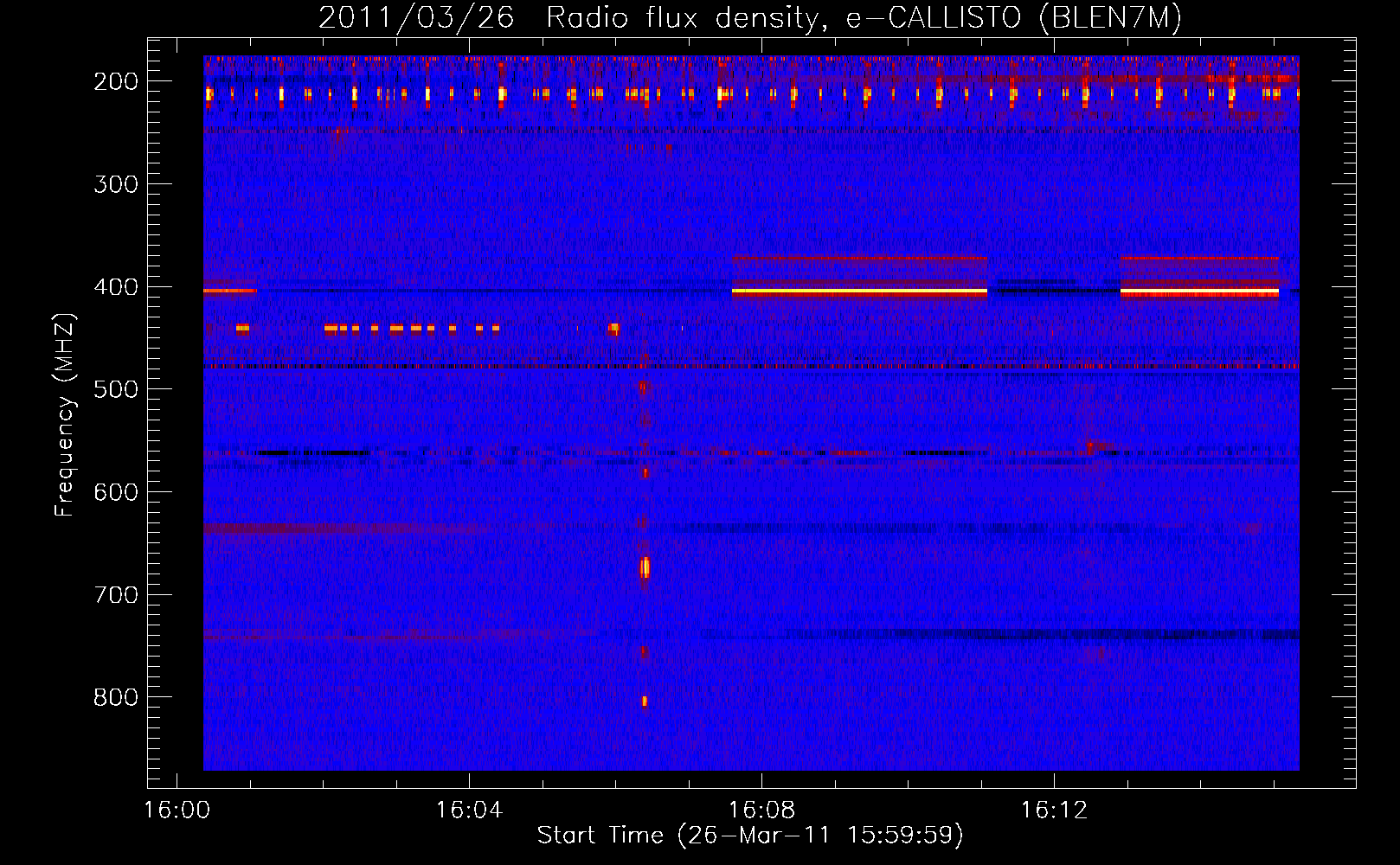Select the 500 frequency tick label
1400x865 pixels.
coord(116,389)
